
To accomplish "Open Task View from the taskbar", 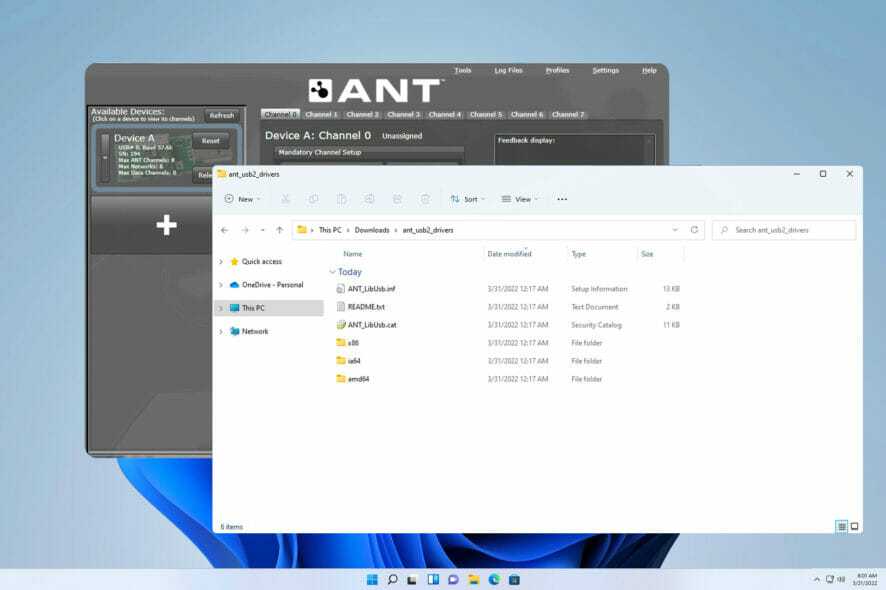I will pos(412,579).
